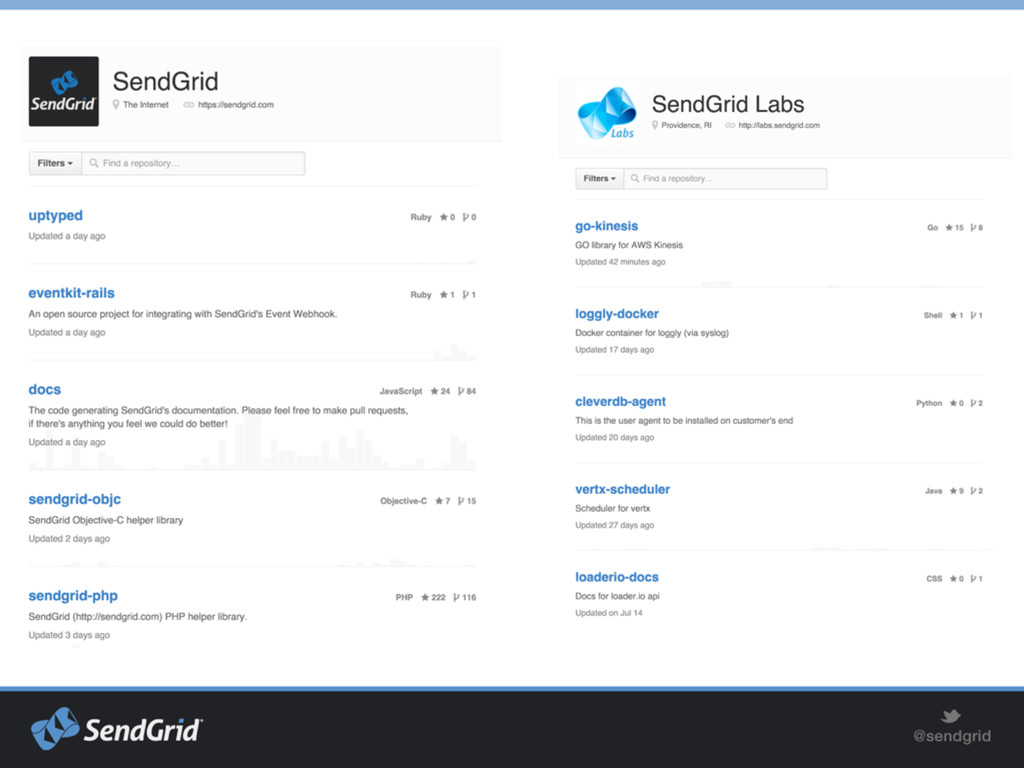The width and height of the screenshot is (1024, 768).
Task: Click the Shell language label for loggly-docker
Action: (x=933, y=315)
